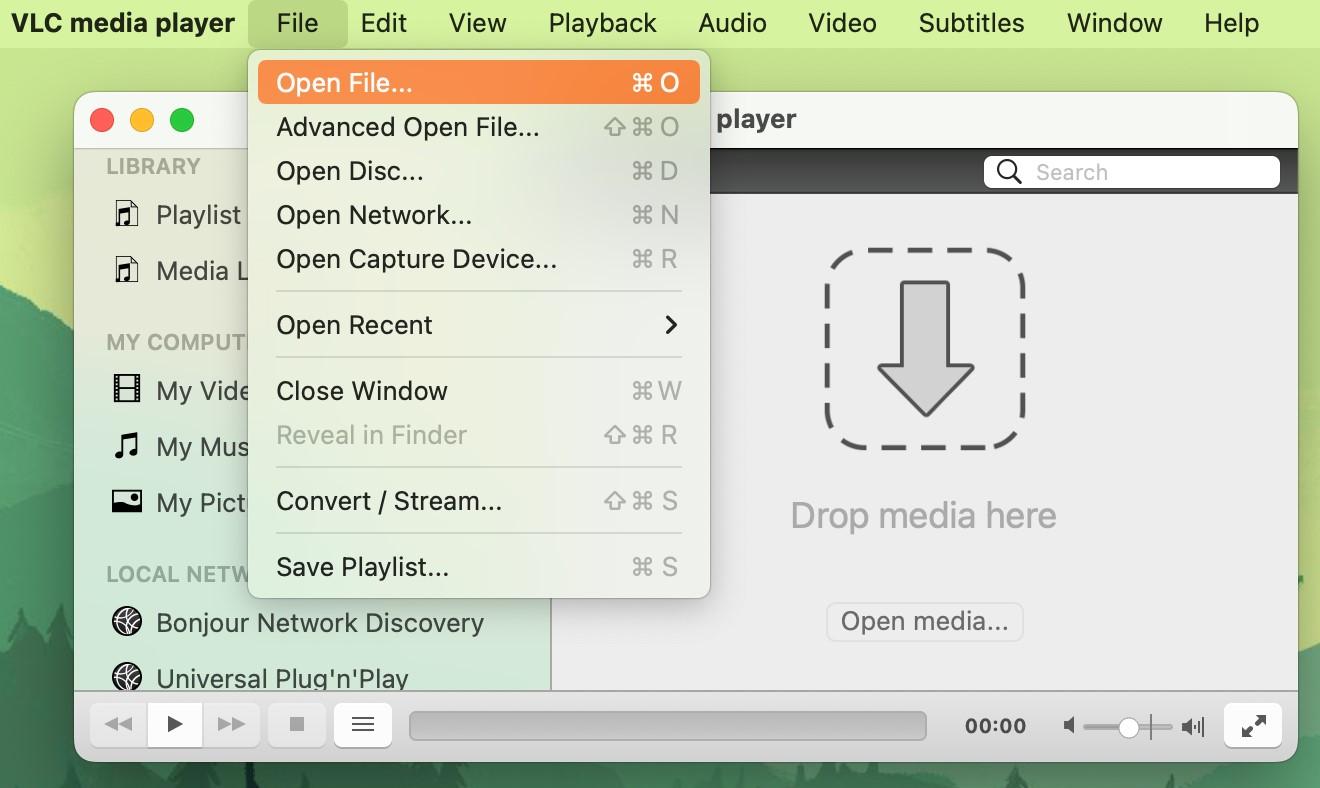
Task: Click the "Drop media here" text
Action: pos(923,515)
